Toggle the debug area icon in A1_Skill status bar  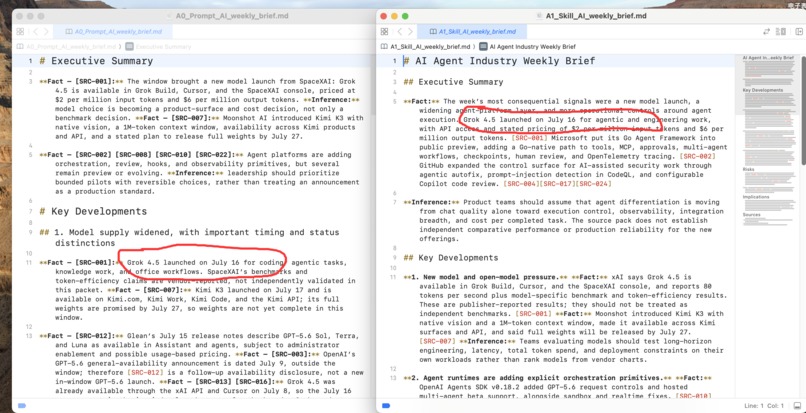[x=797, y=406]
